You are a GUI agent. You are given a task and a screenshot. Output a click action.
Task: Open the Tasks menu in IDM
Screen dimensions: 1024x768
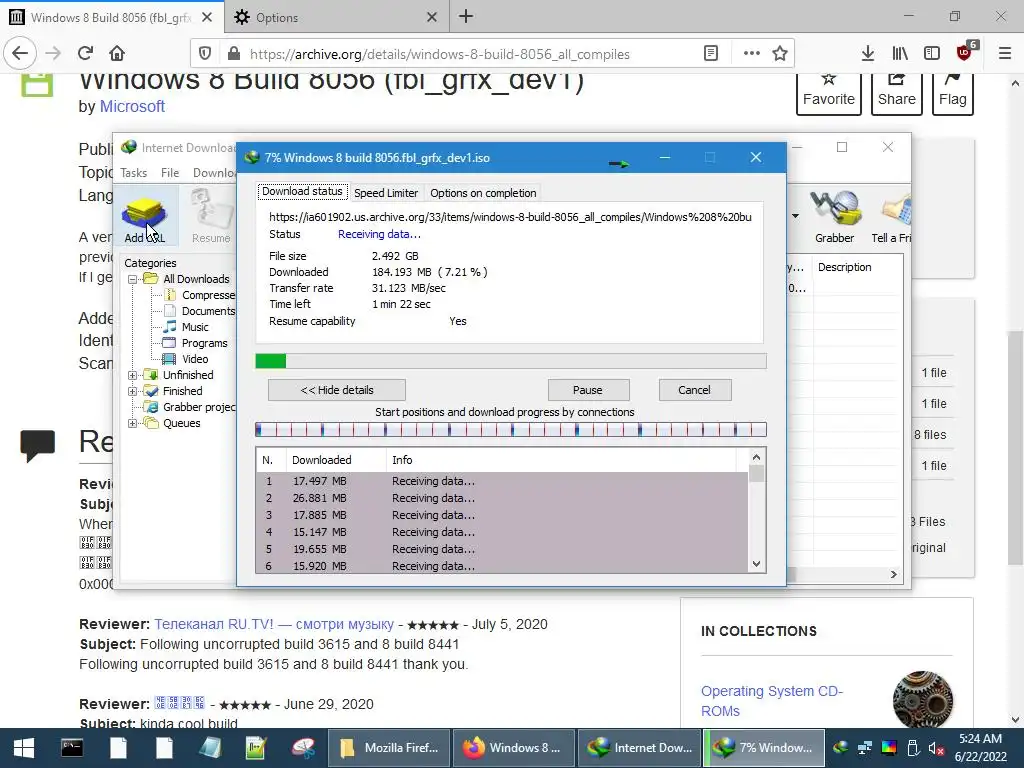coord(133,172)
